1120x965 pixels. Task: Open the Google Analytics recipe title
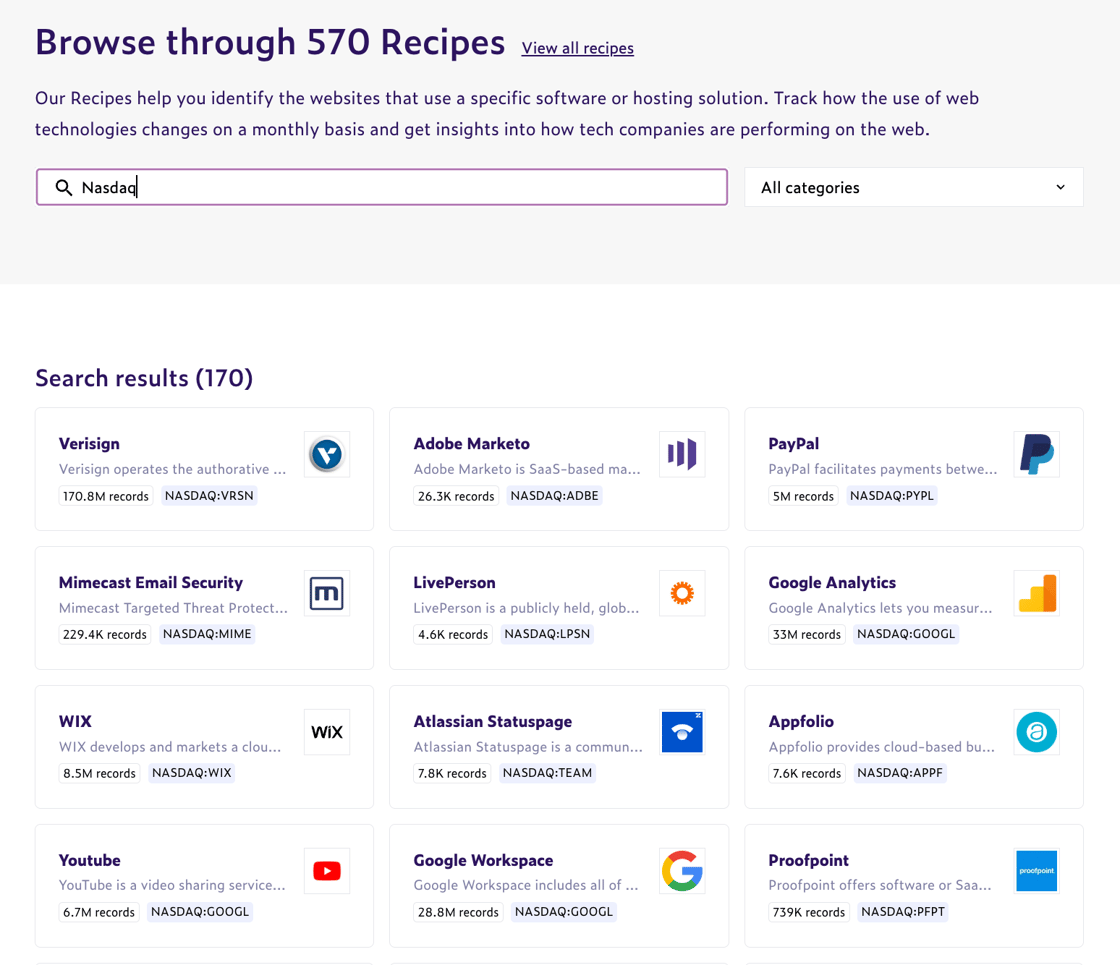pos(832,583)
